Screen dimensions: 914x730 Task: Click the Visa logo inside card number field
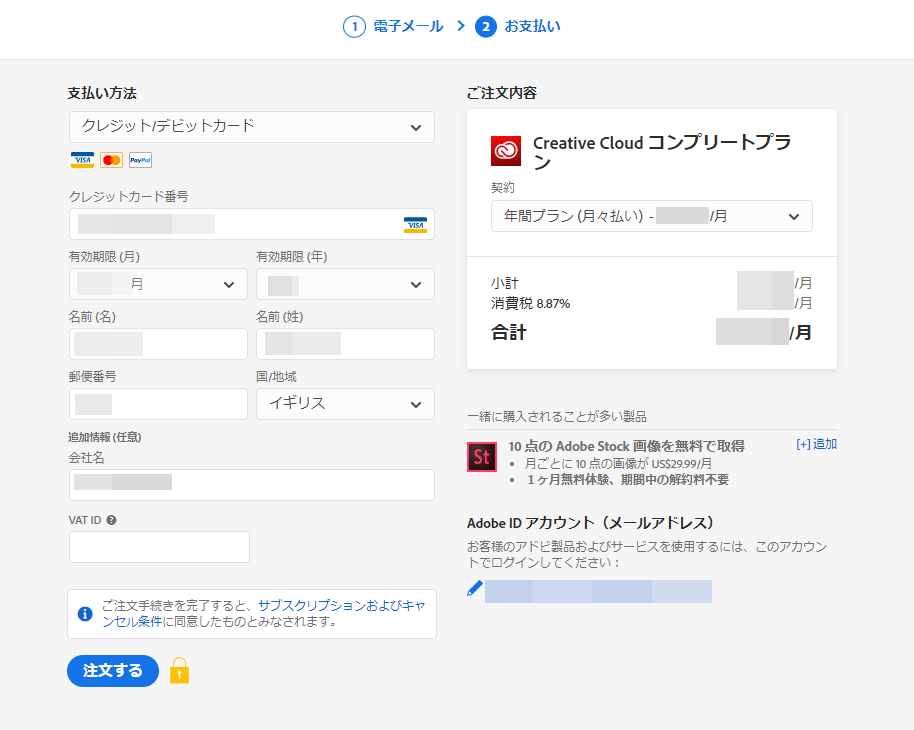tap(416, 224)
